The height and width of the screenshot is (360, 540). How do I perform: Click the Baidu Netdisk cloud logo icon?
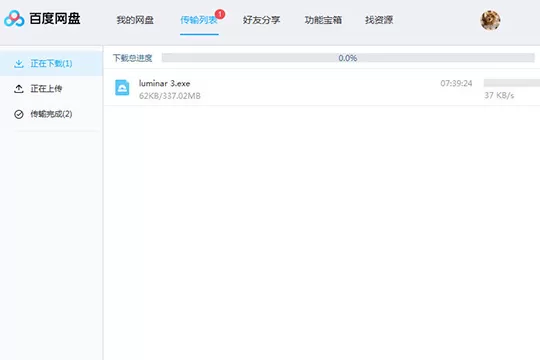14,18
